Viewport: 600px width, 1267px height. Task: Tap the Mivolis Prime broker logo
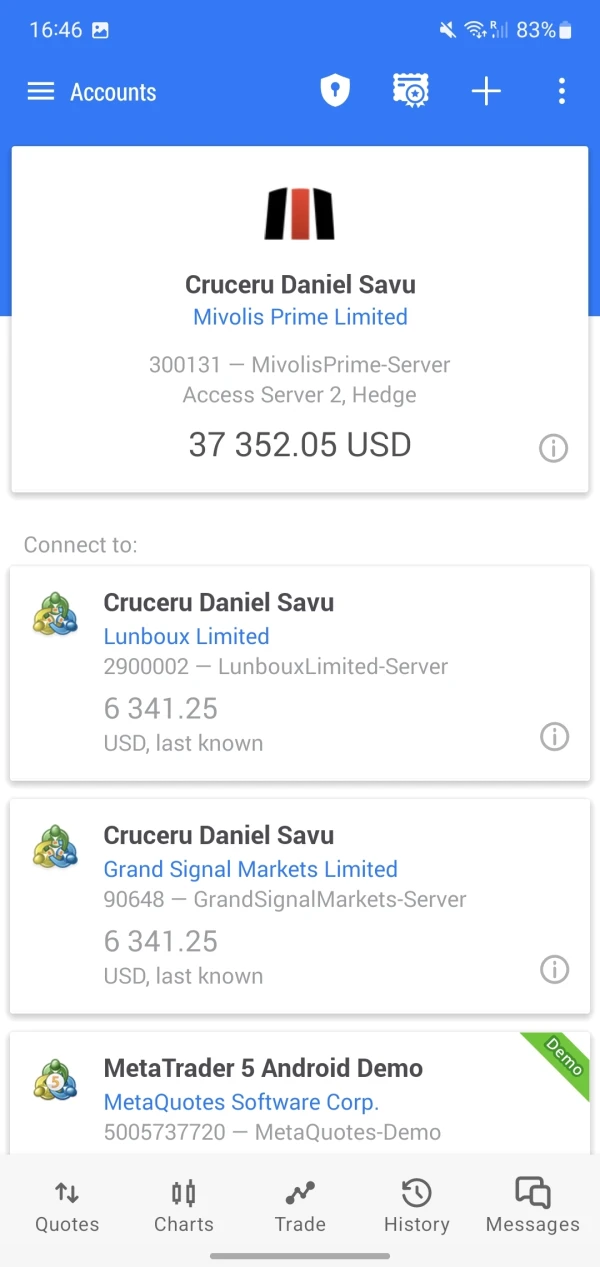click(299, 214)
